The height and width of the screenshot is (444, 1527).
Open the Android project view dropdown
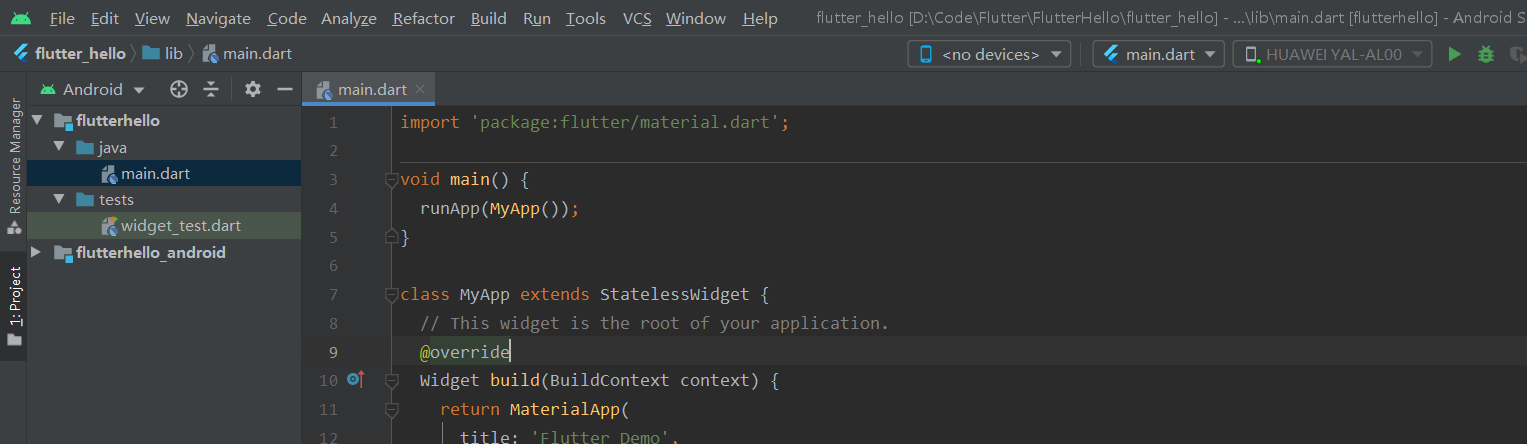click(92, 89)
